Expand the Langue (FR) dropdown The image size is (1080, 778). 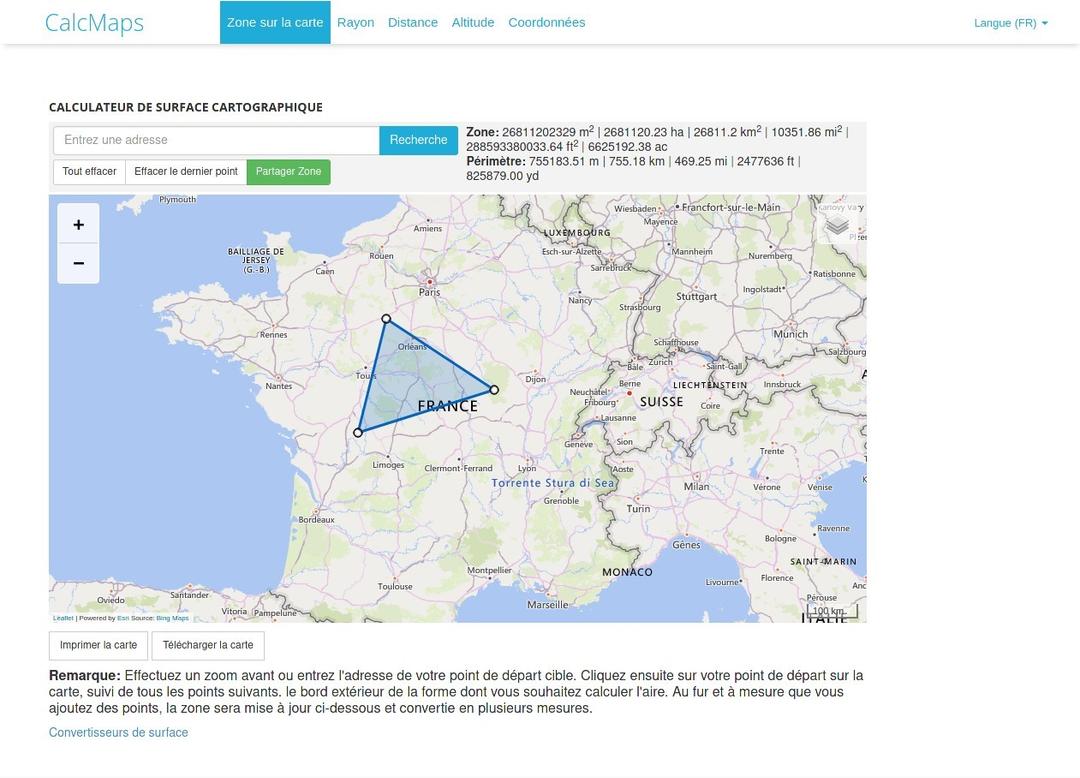(1010, 22)
